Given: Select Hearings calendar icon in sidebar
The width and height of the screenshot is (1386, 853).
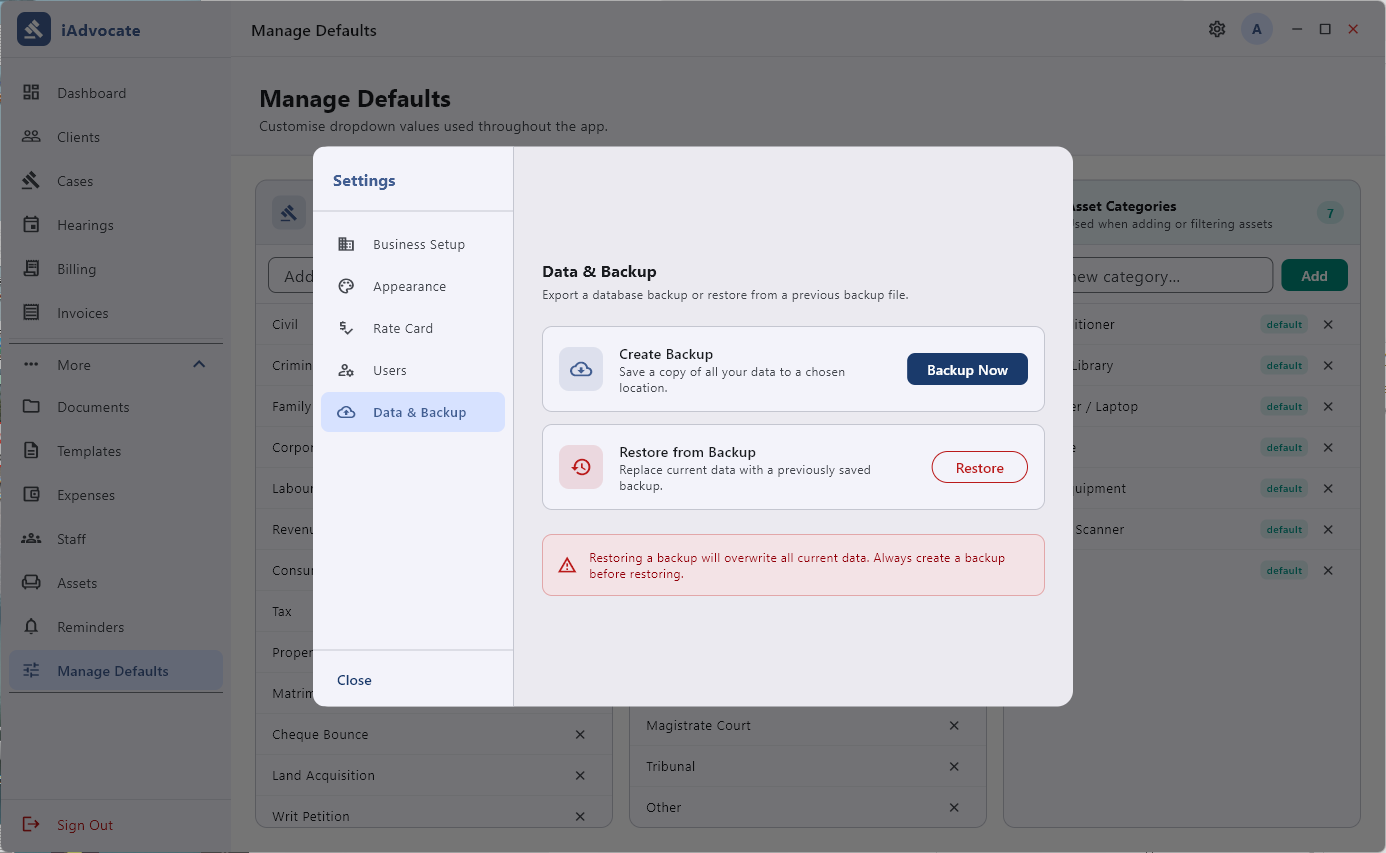Looking at the screenshot, I should point(31,225).
